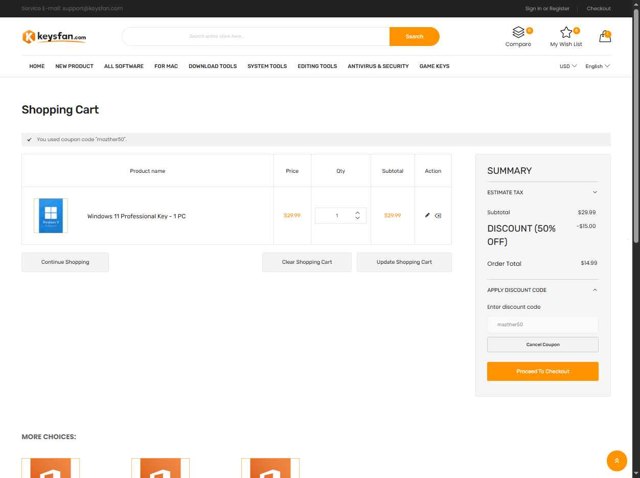The width and height of the screenshot is (640, 478).
Task: Click the Cancel Coupon button
Action: [542, 345]
